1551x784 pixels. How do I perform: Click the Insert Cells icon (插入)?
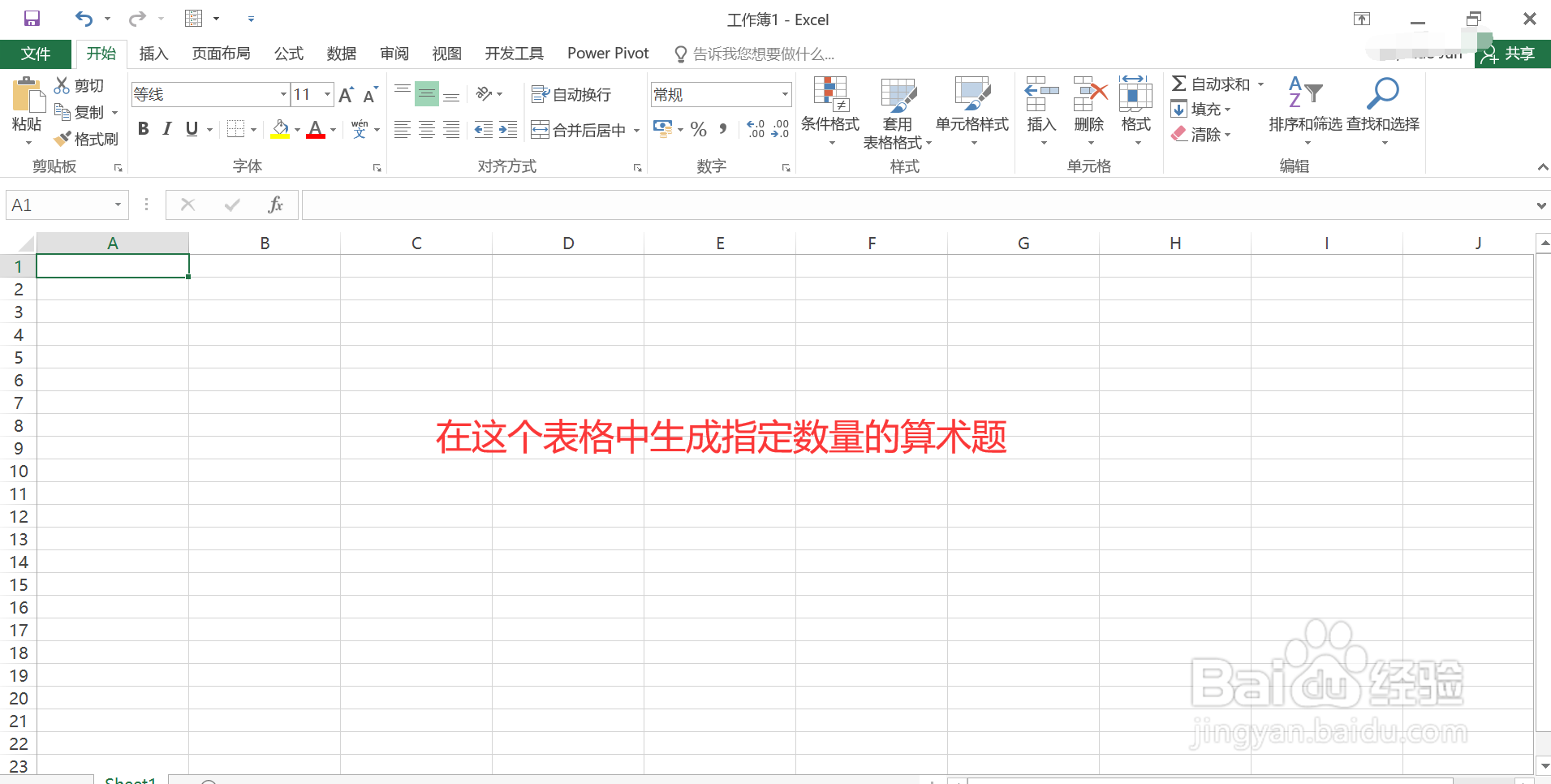1040,101
